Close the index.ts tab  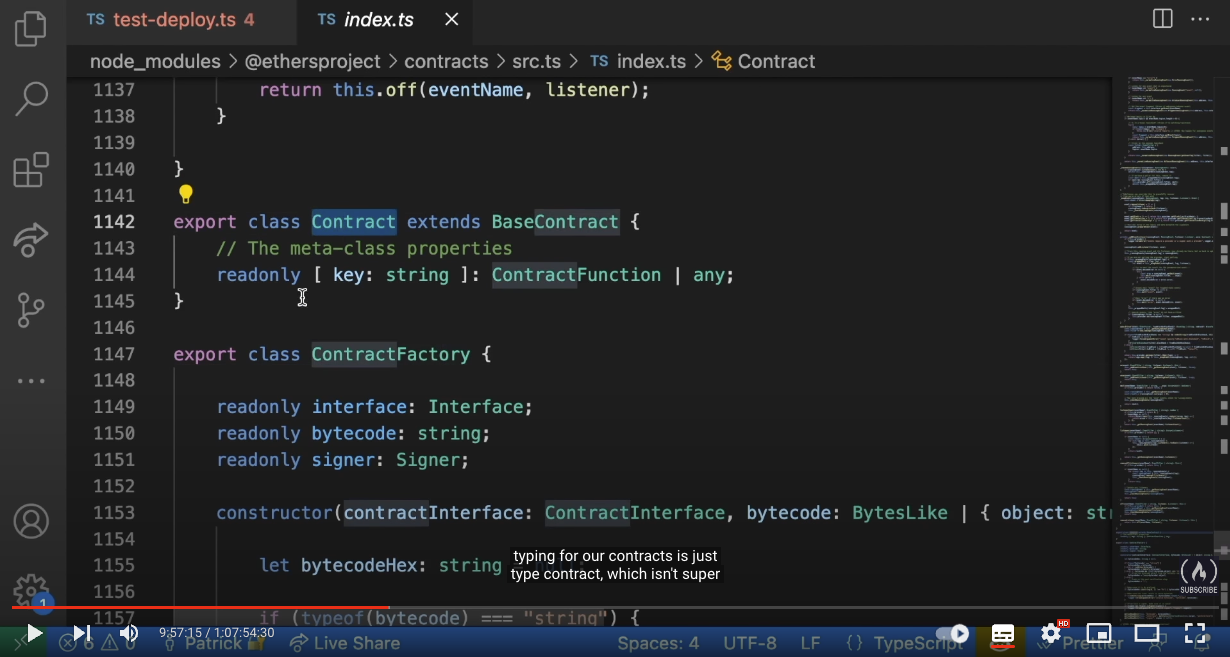[x=452, y=19]
